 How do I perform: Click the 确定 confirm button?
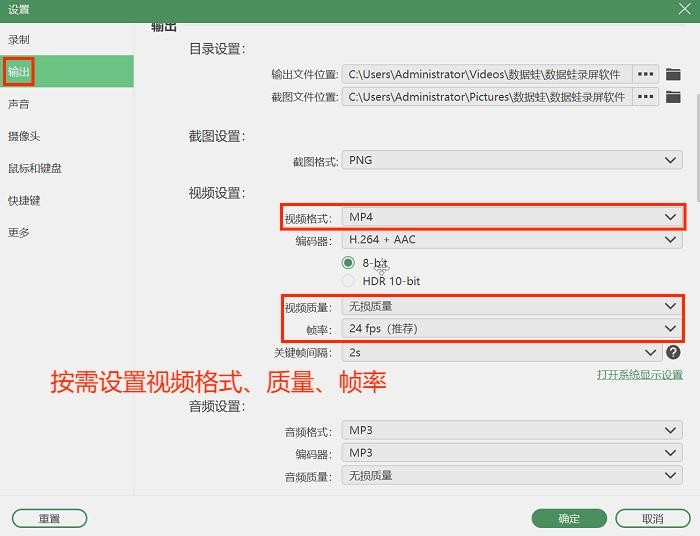[569, 519]
